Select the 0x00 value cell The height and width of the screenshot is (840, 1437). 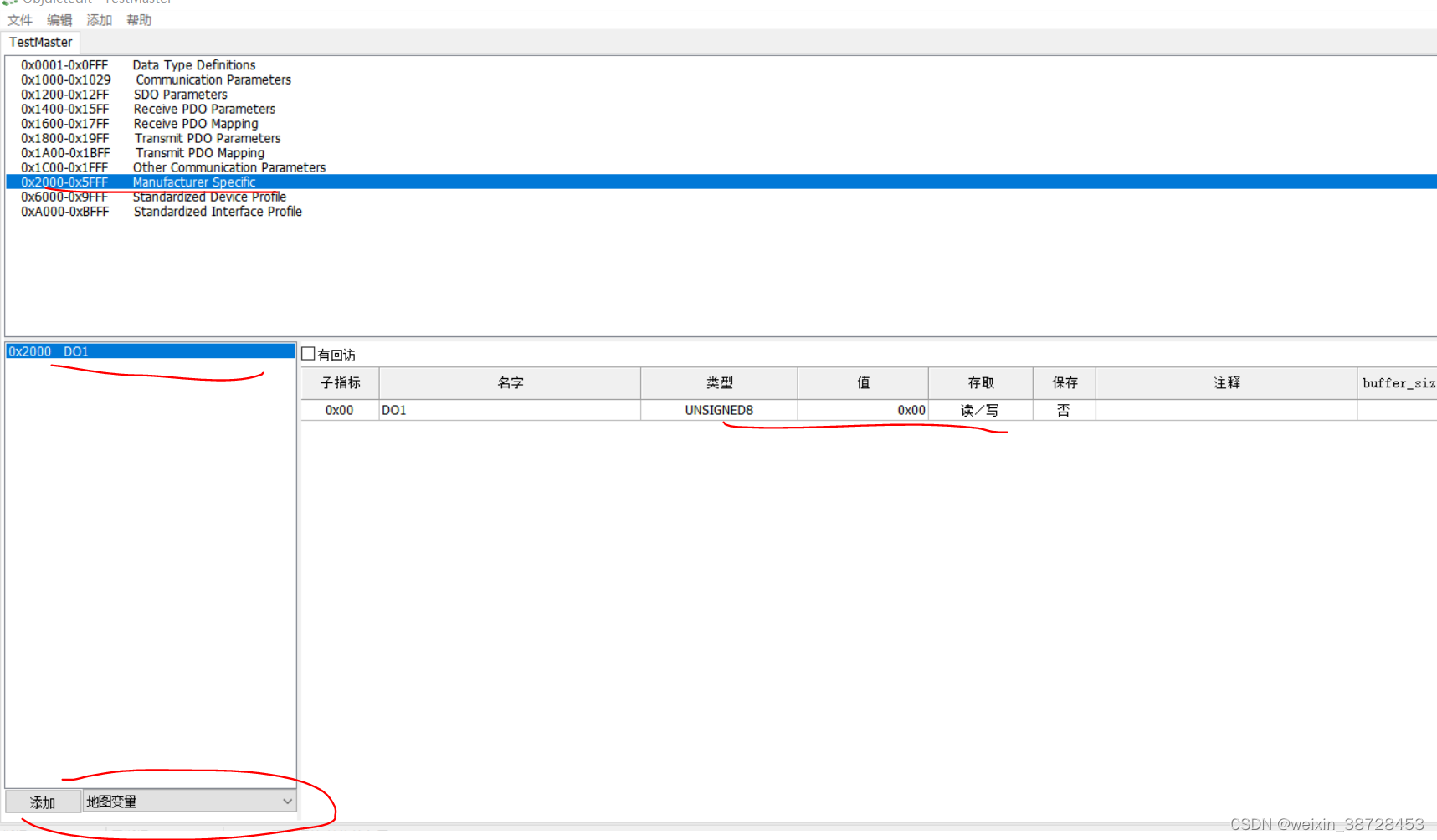point(864,410)
